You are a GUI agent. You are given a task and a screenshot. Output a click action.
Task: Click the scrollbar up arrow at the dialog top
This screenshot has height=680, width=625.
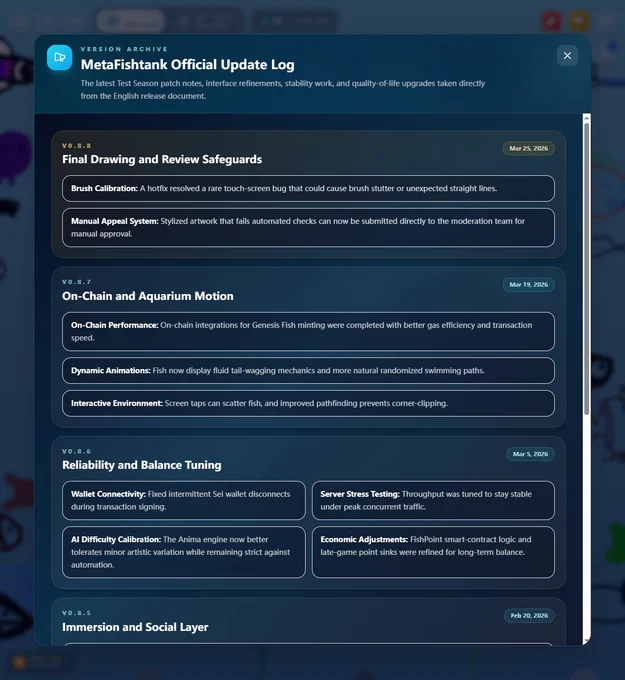586,118
